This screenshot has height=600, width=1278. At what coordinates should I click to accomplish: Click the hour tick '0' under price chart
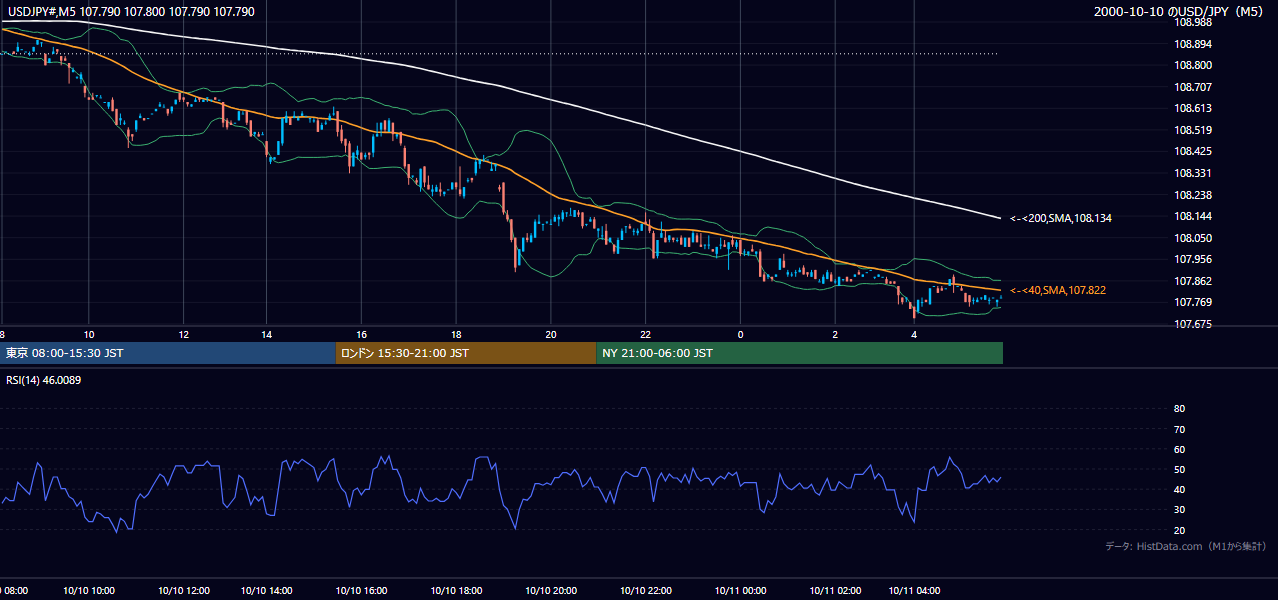point(740,334)
